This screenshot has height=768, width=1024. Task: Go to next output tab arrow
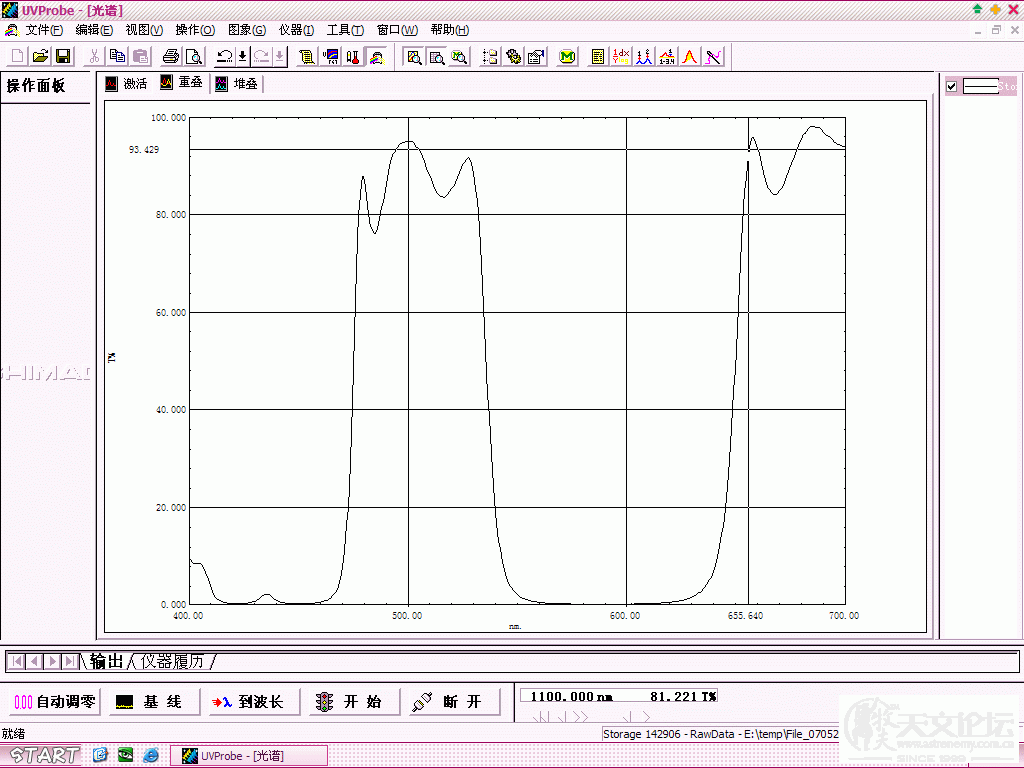(52, 662)
